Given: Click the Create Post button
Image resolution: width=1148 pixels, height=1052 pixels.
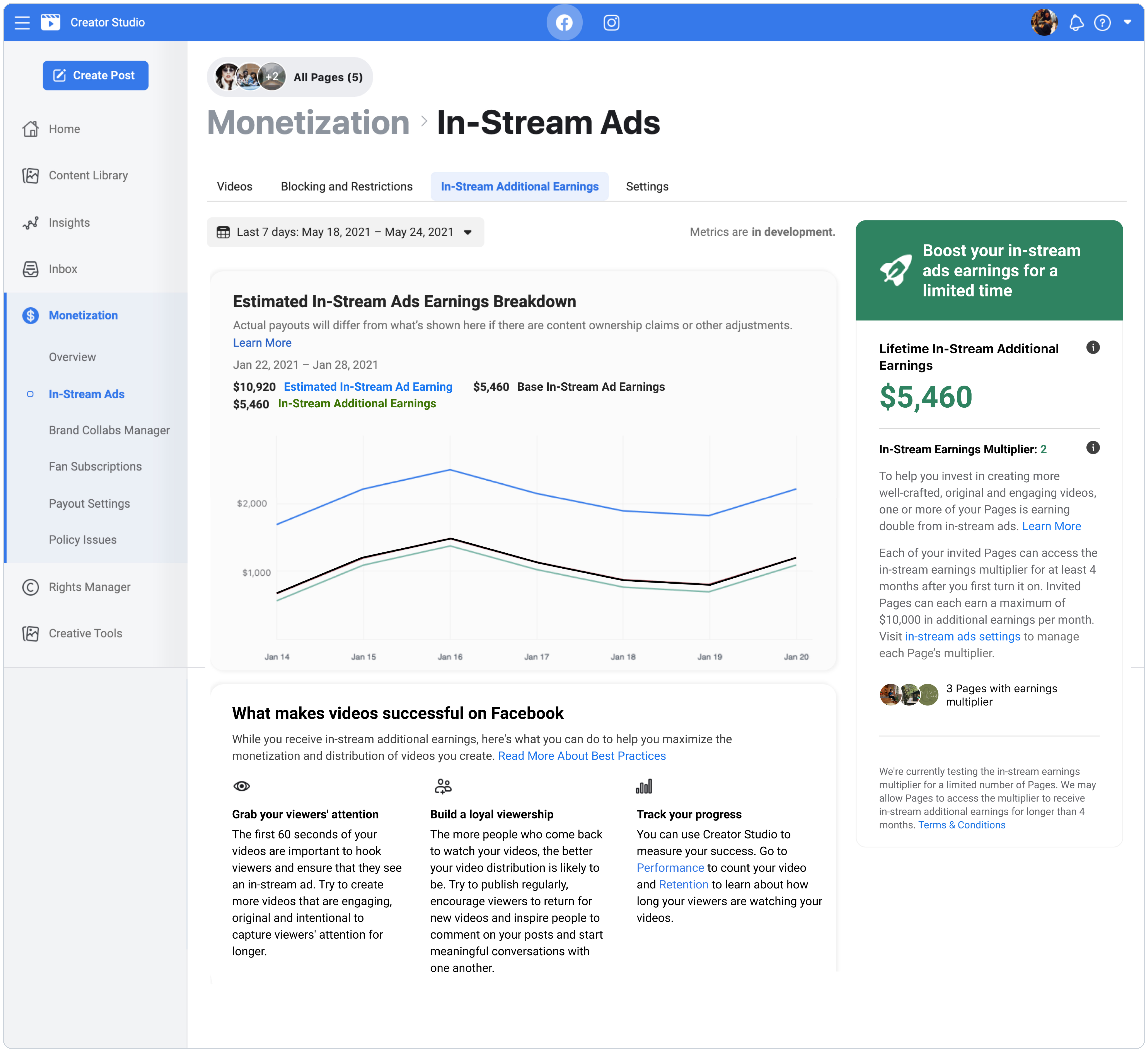Looking at the screenshot, I should 95,75.
